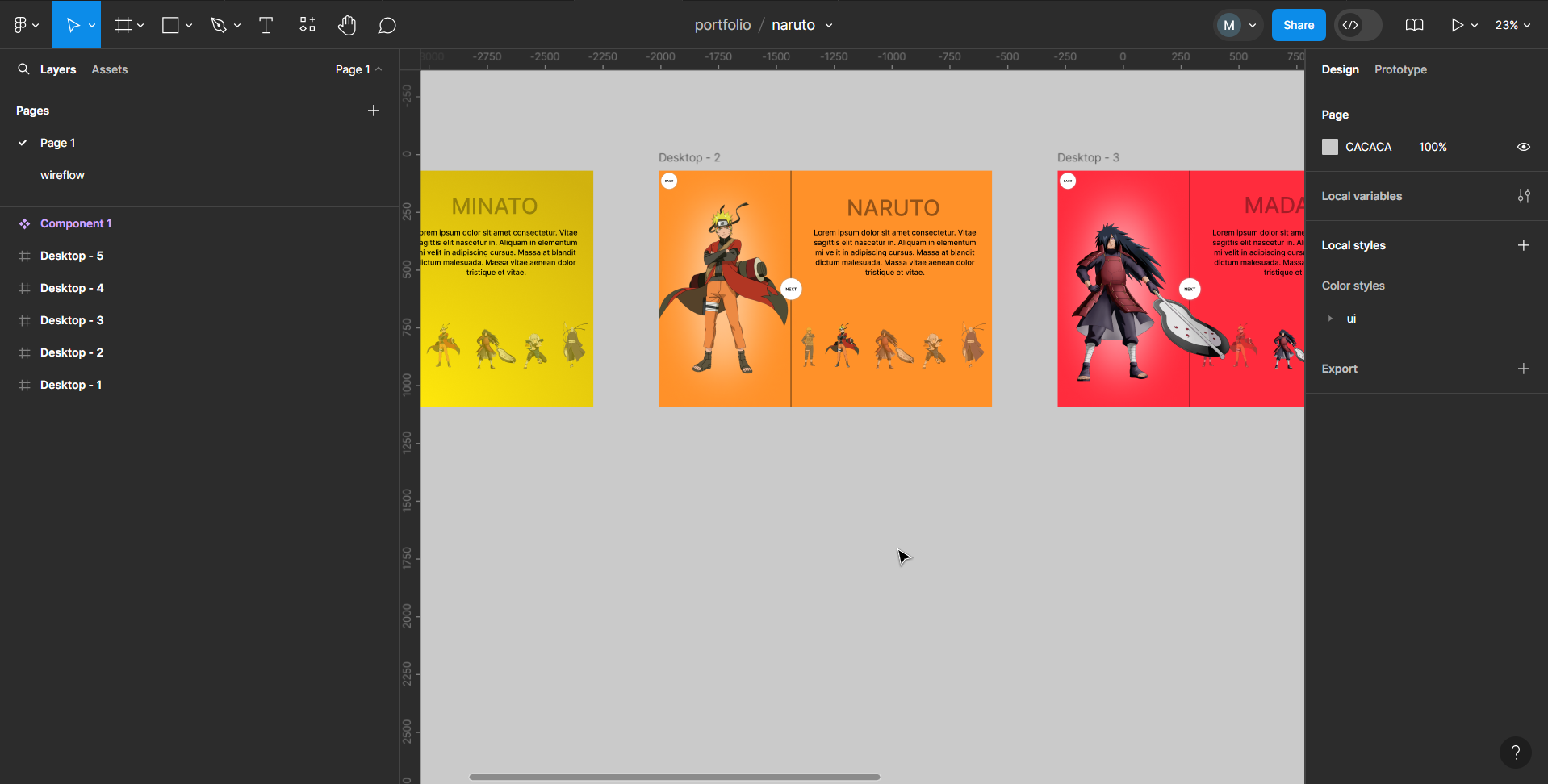
Task: Click the Component 1 component icon
Action: [24, 223]
